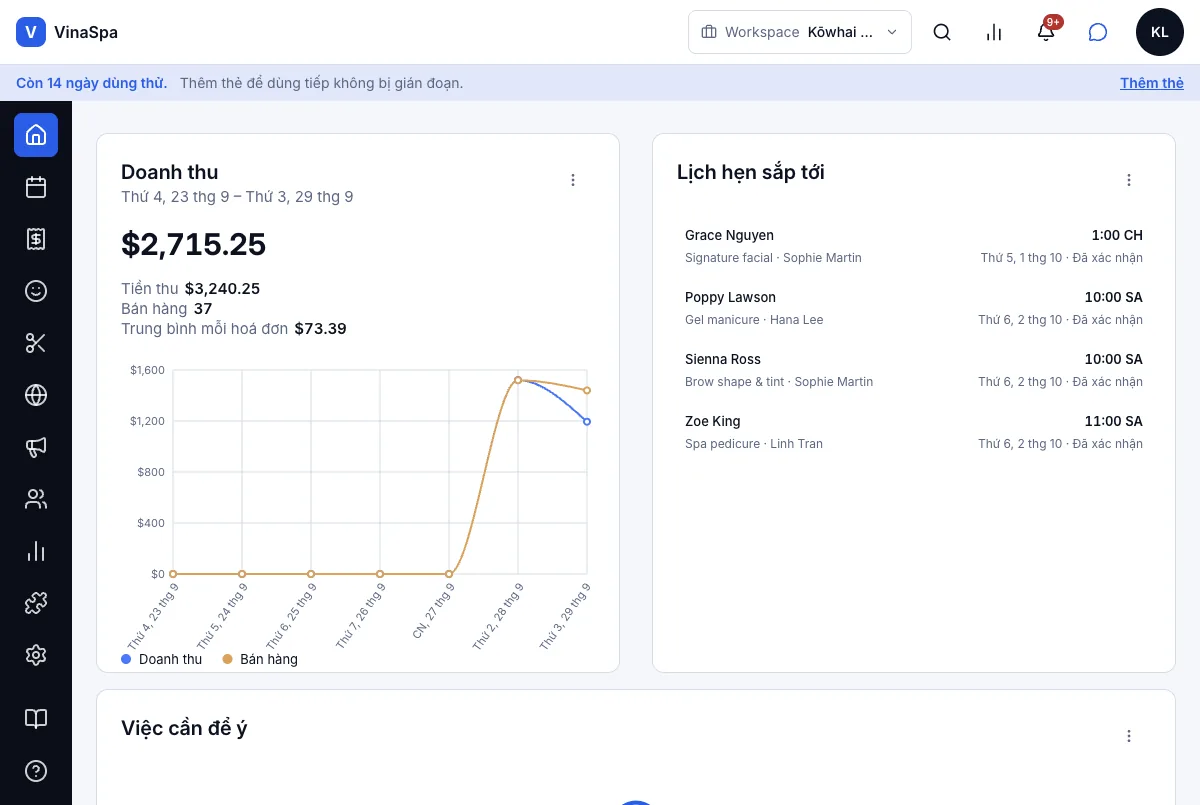Click the blue Doanh thu point on Thứ 3, 29 thg 9

point(587,422)
